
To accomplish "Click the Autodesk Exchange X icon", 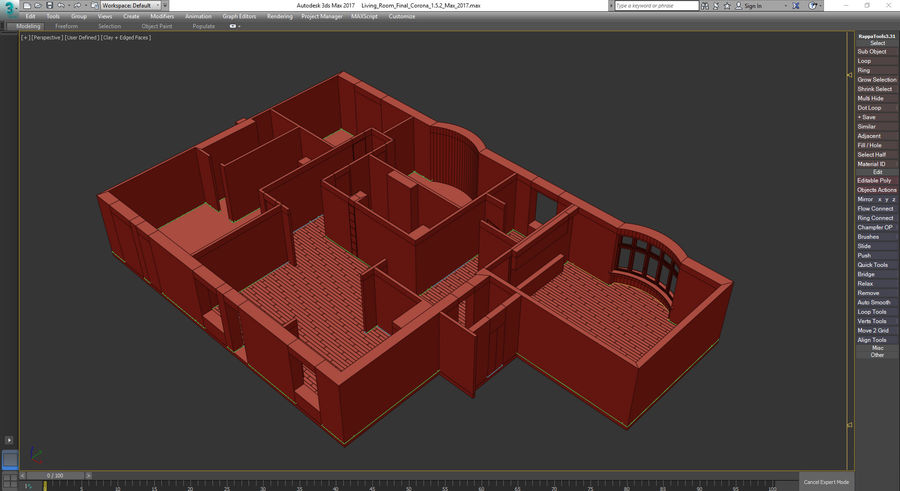I will (796, 6).
